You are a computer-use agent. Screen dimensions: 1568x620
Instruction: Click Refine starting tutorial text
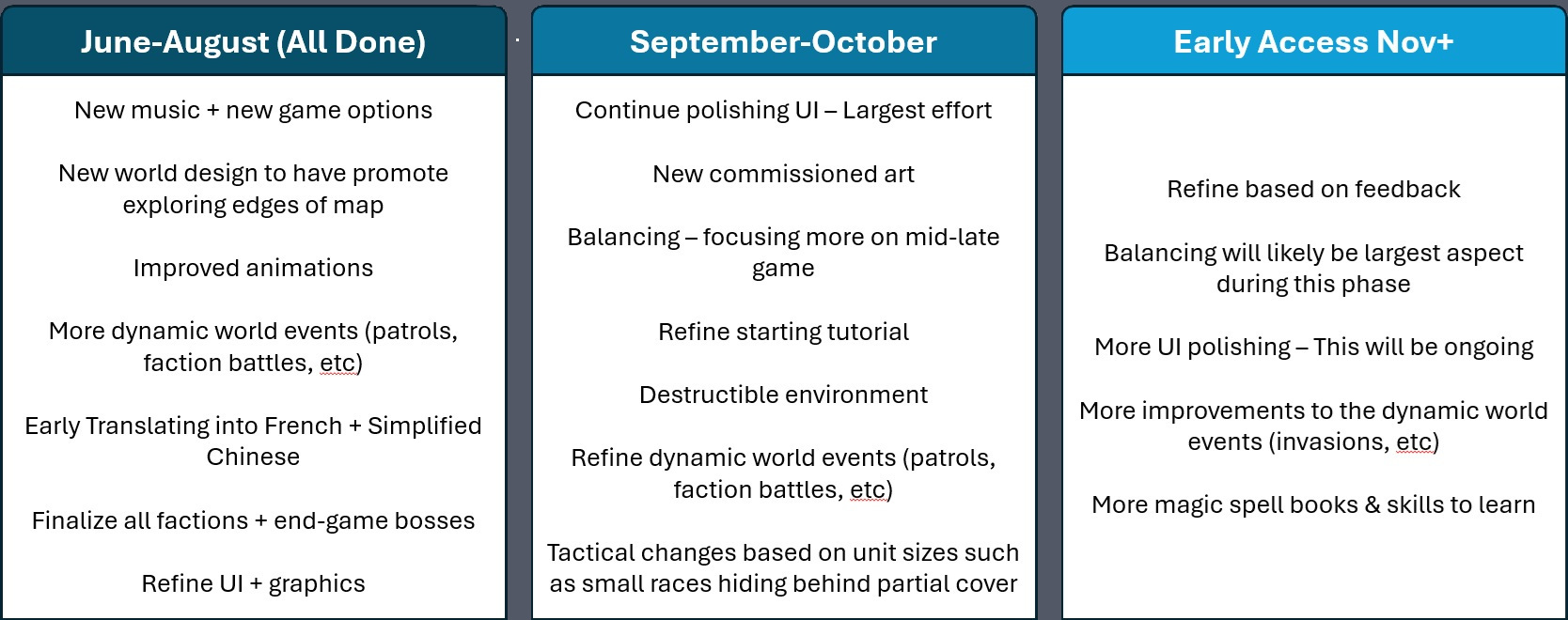[x=783, y=332]
